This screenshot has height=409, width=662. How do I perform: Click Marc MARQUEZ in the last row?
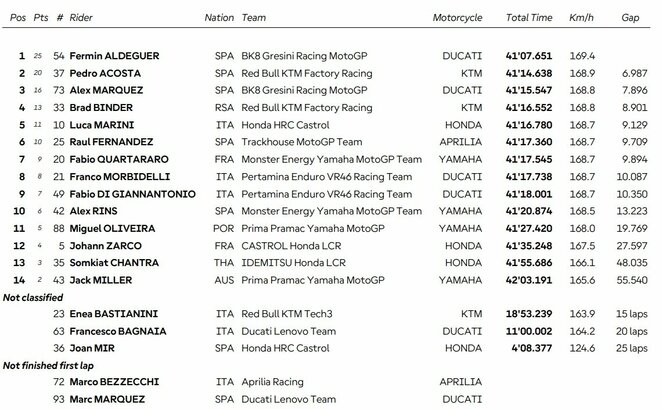click(113, 399)
